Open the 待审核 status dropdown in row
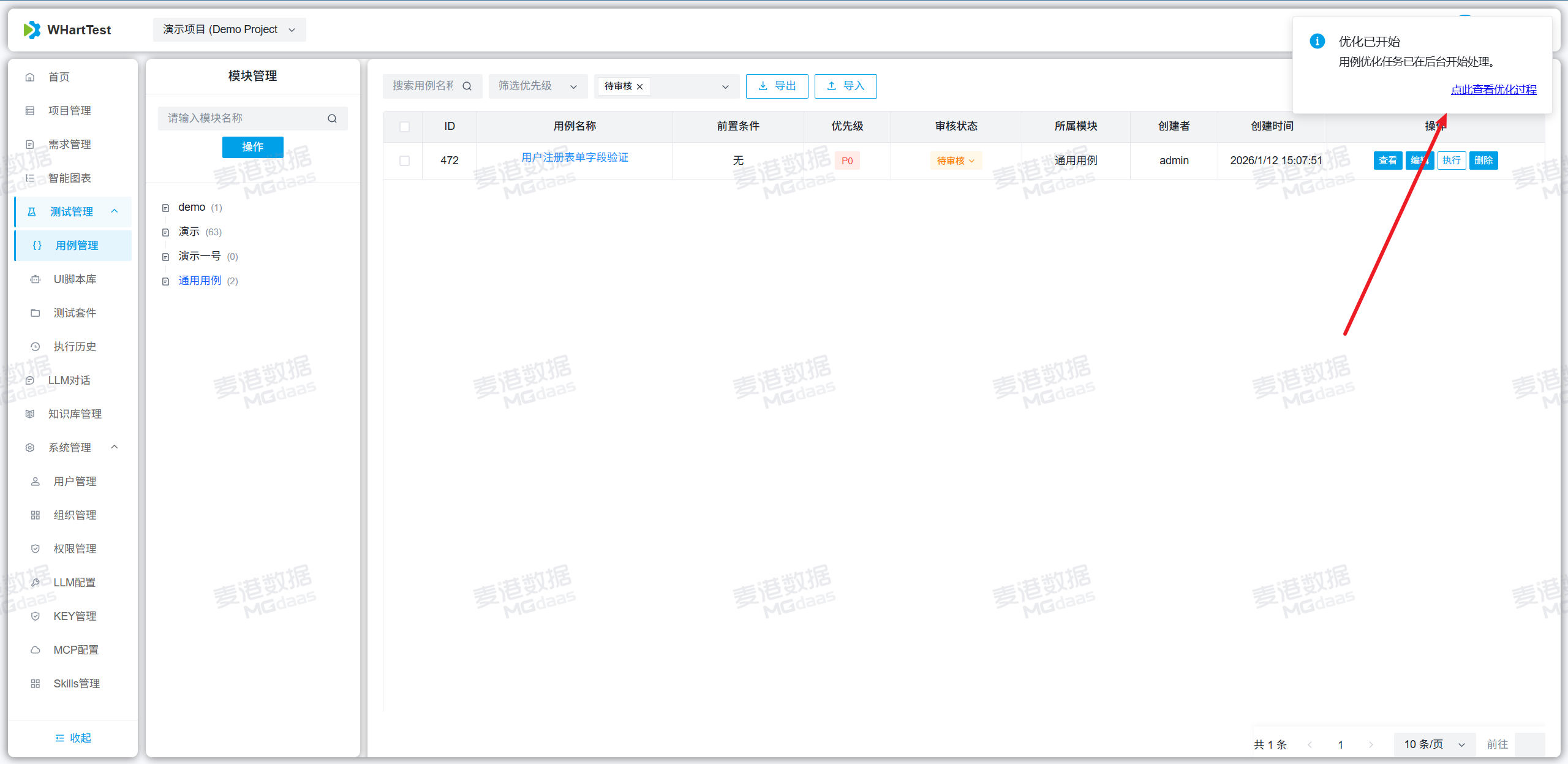This screenshot has width=1568, height=764. (x=955, y=161)
